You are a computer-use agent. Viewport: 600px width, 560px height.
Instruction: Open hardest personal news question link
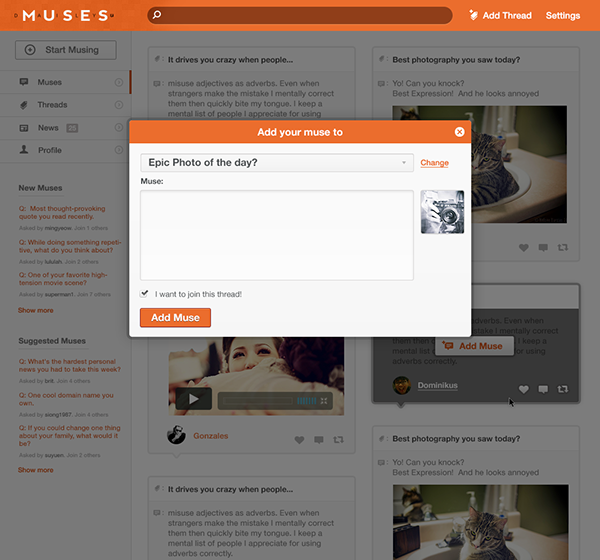70,366
